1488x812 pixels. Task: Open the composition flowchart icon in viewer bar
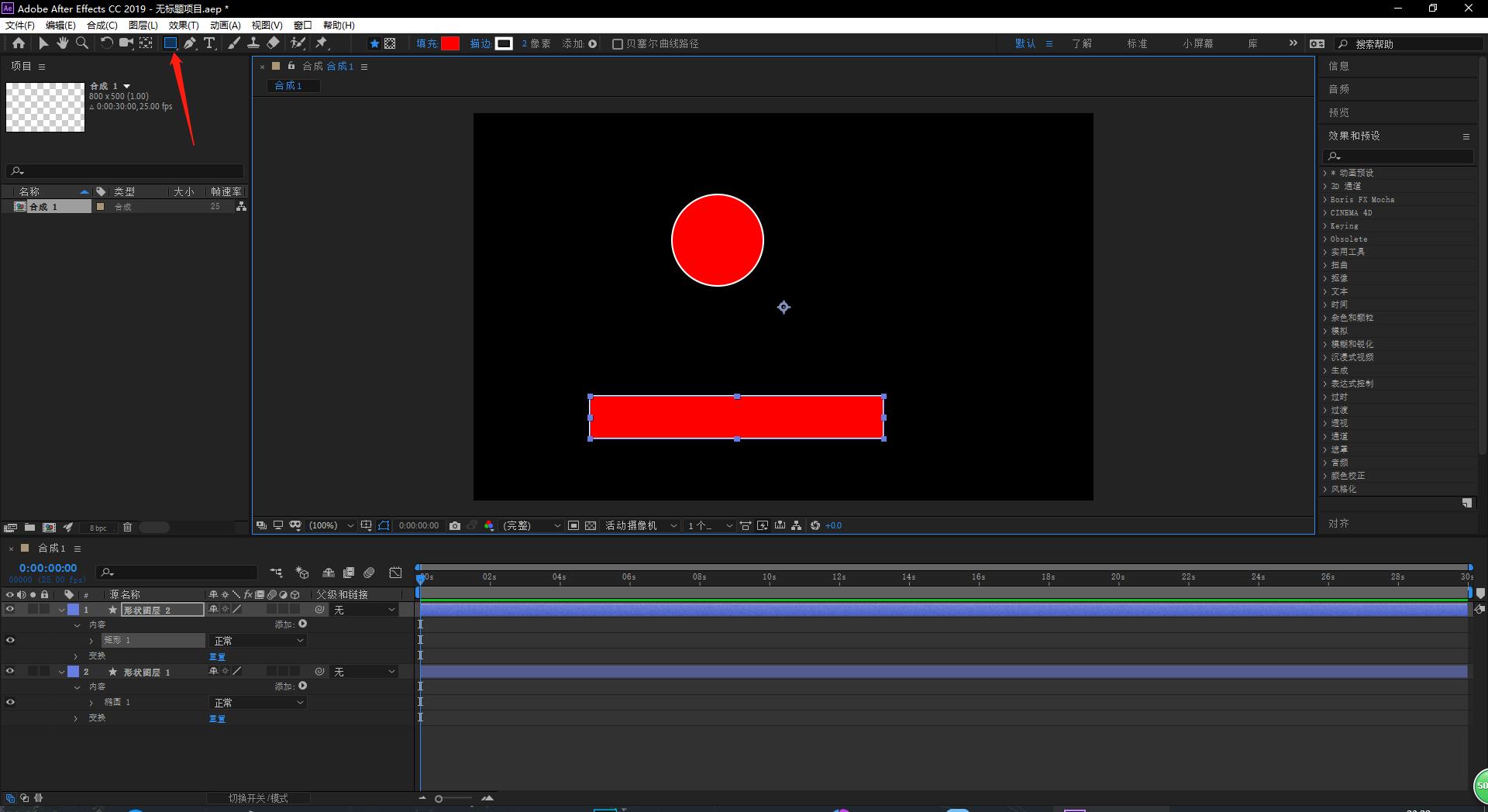(x=796, y=525)
